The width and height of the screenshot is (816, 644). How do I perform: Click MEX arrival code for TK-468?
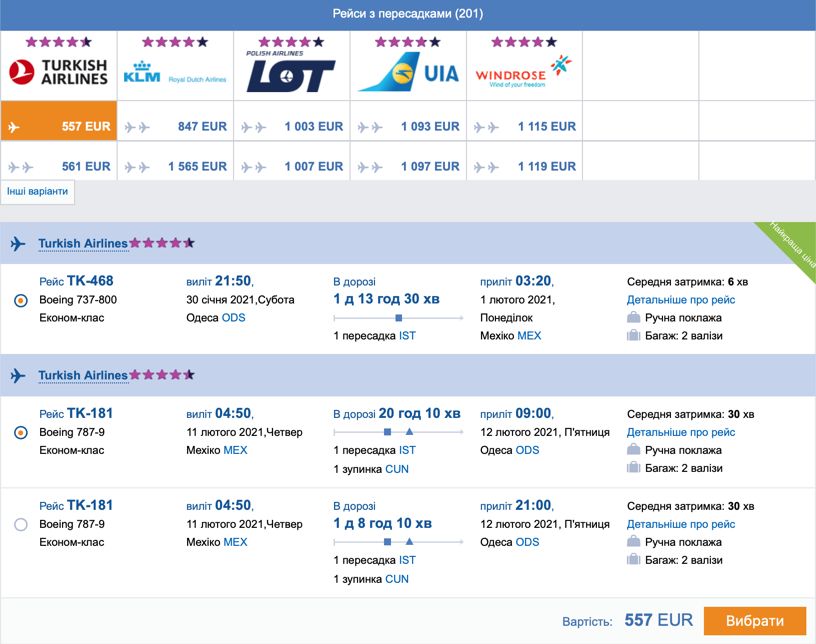click(x=529, y=336)
